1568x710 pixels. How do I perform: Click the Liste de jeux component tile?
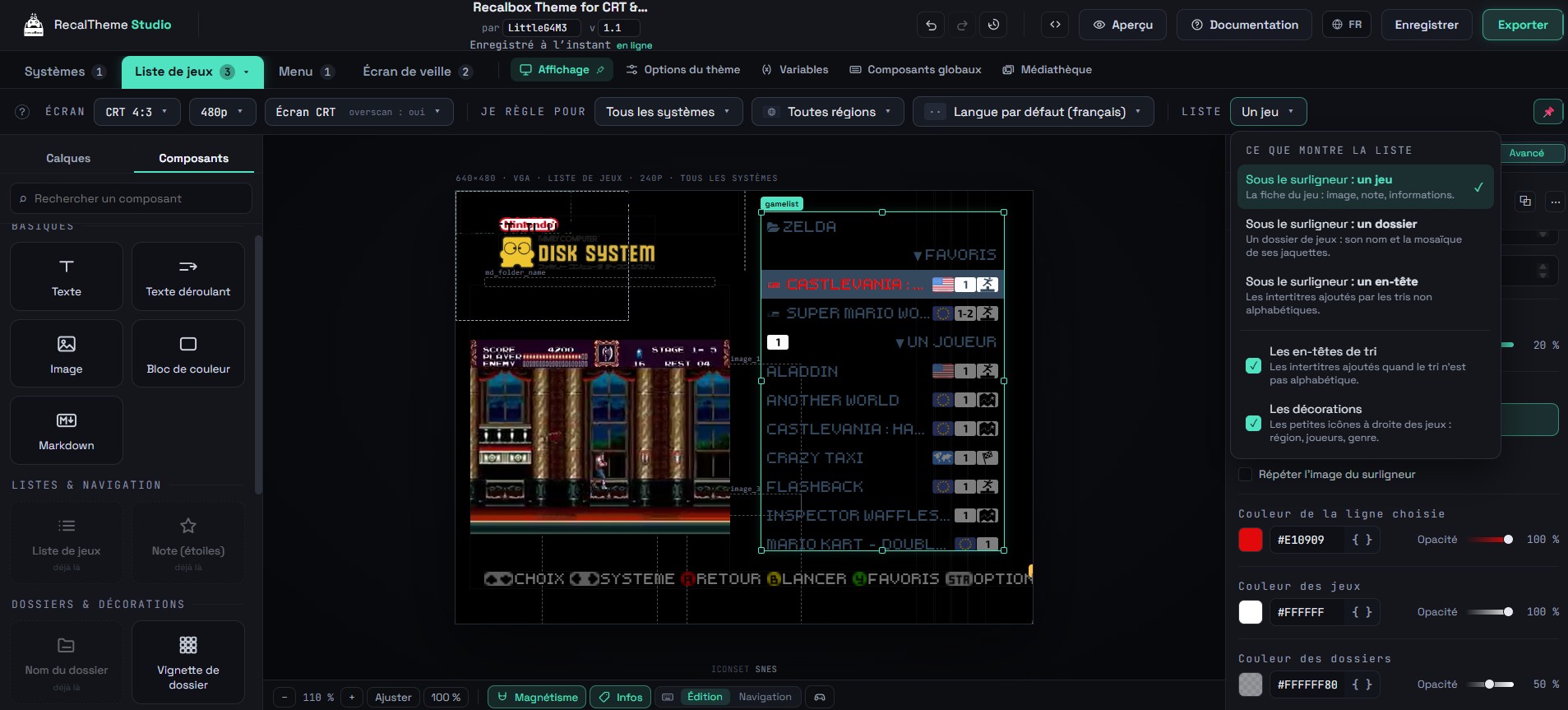point(67,543)
